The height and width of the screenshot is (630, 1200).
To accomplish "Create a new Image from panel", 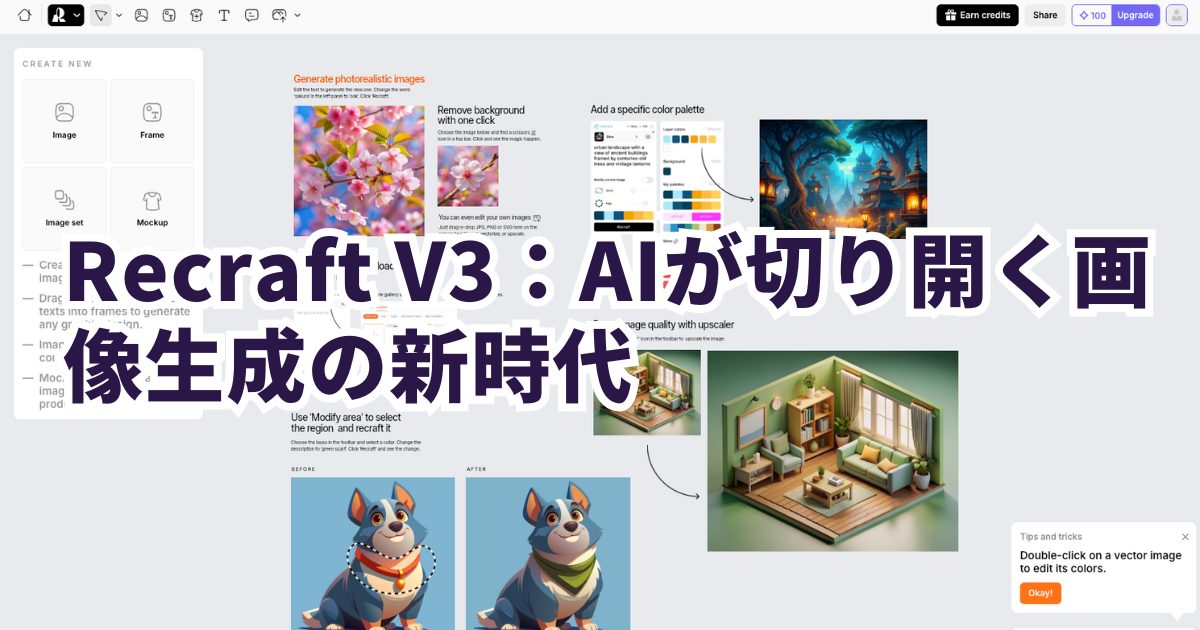I will point(64,121).
